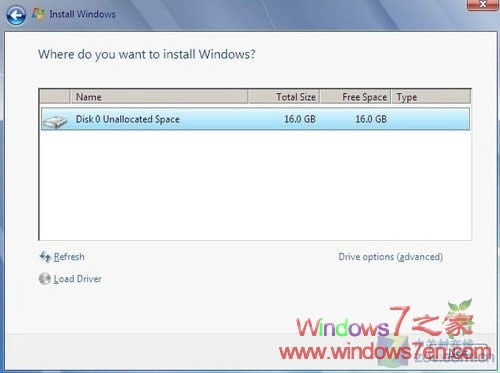Click the Type column header
The height and width of the screenshot is (373, 500).
click(x=431, y=97)
